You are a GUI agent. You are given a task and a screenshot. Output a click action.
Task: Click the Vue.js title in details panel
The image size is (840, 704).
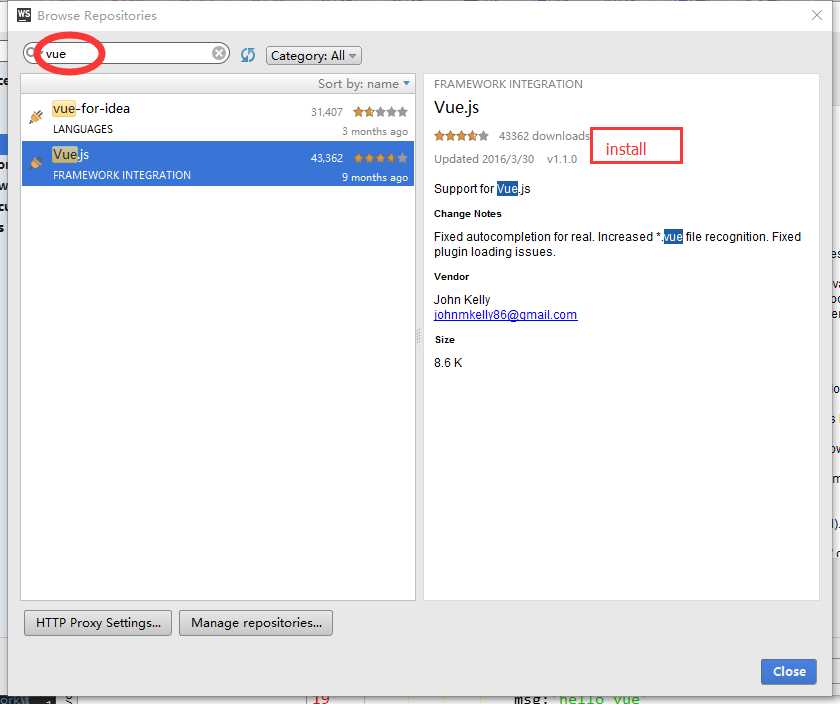[456, 108]
